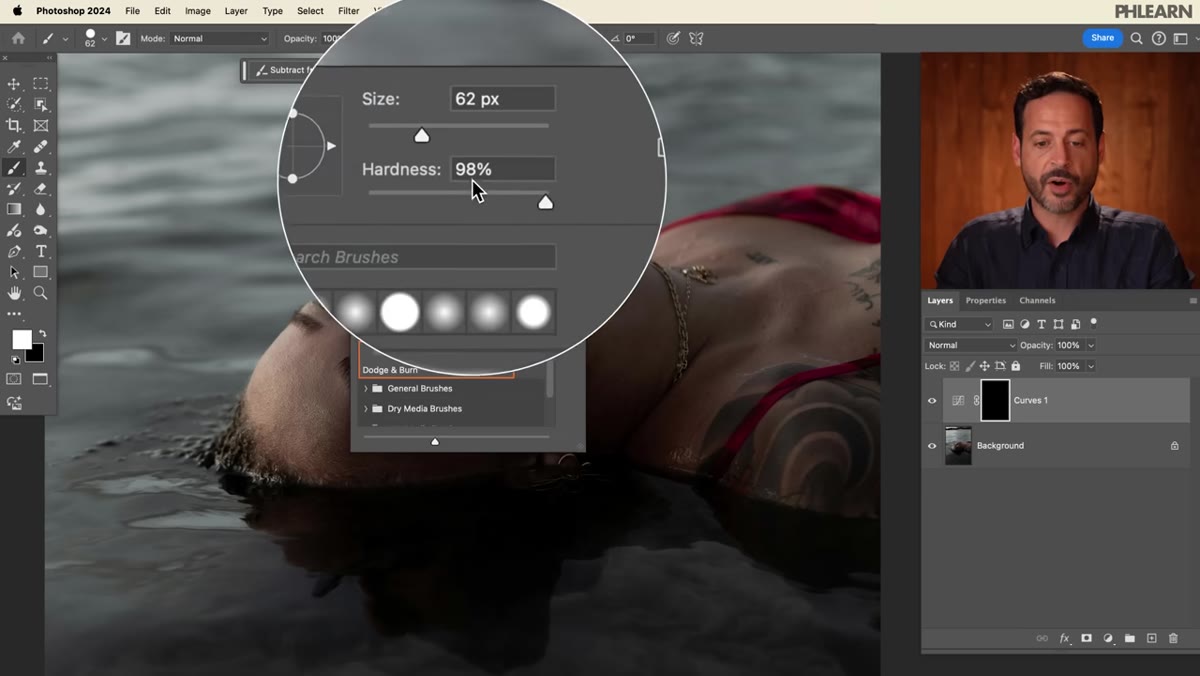This screenshot has height=676, width=1200.
Task: Toggle lock image pixels
Action: pos(969,366)
